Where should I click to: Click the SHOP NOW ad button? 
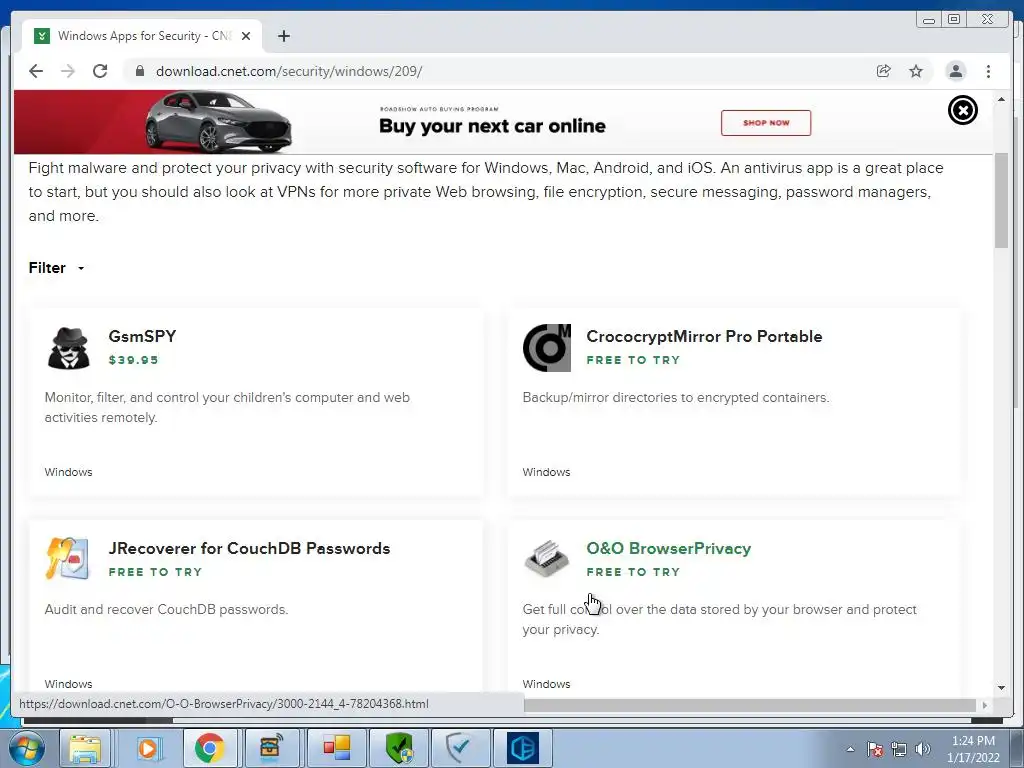pos(766,123)
